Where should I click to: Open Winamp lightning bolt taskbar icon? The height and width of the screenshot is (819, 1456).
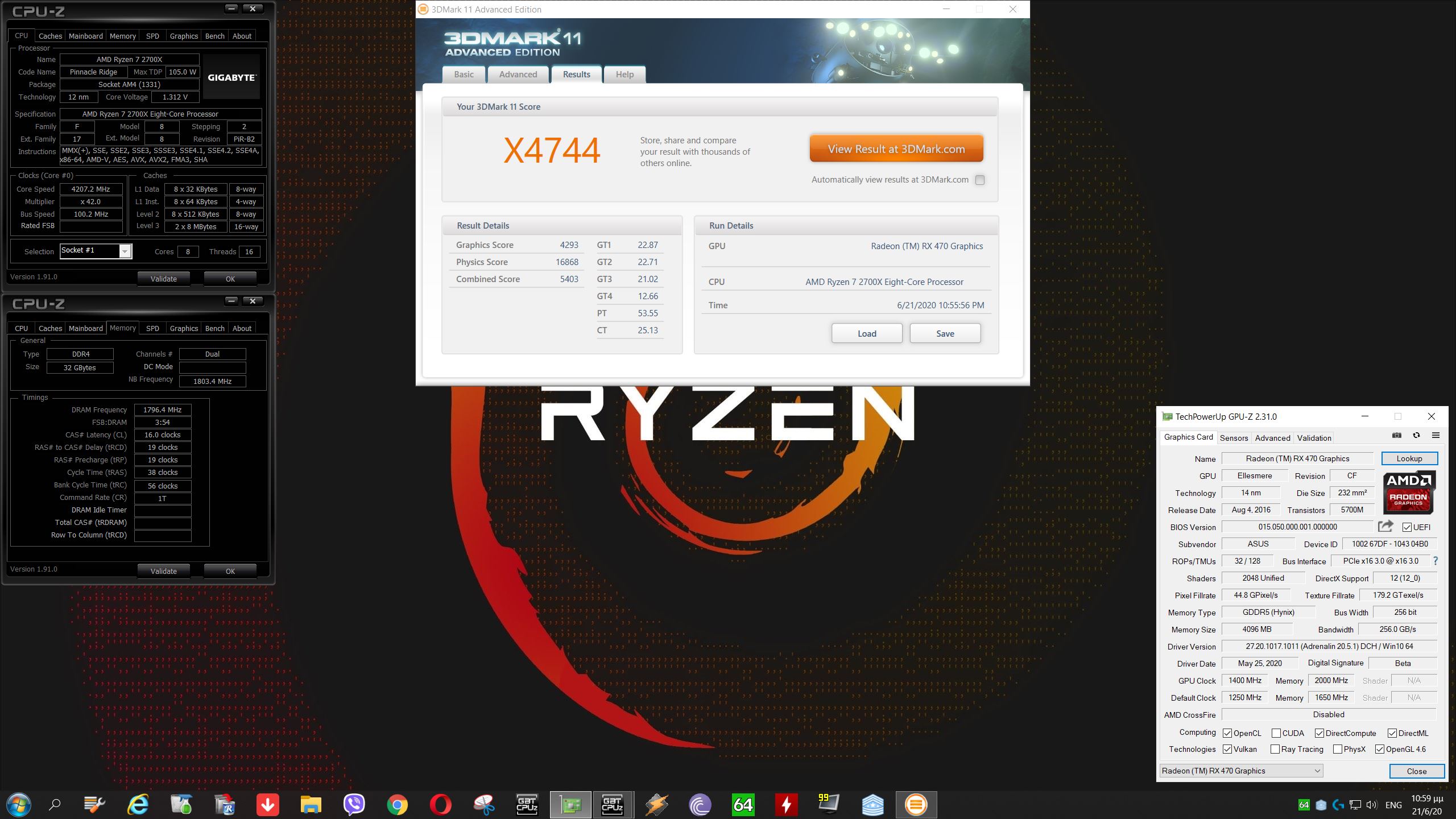click(x=656, y=804)
